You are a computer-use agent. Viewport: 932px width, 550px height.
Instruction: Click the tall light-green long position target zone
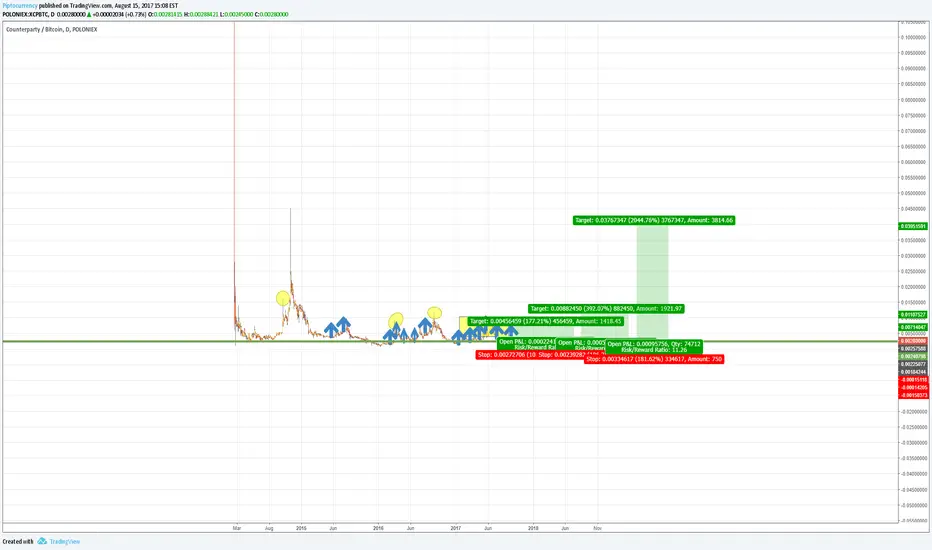click(653, 282)
